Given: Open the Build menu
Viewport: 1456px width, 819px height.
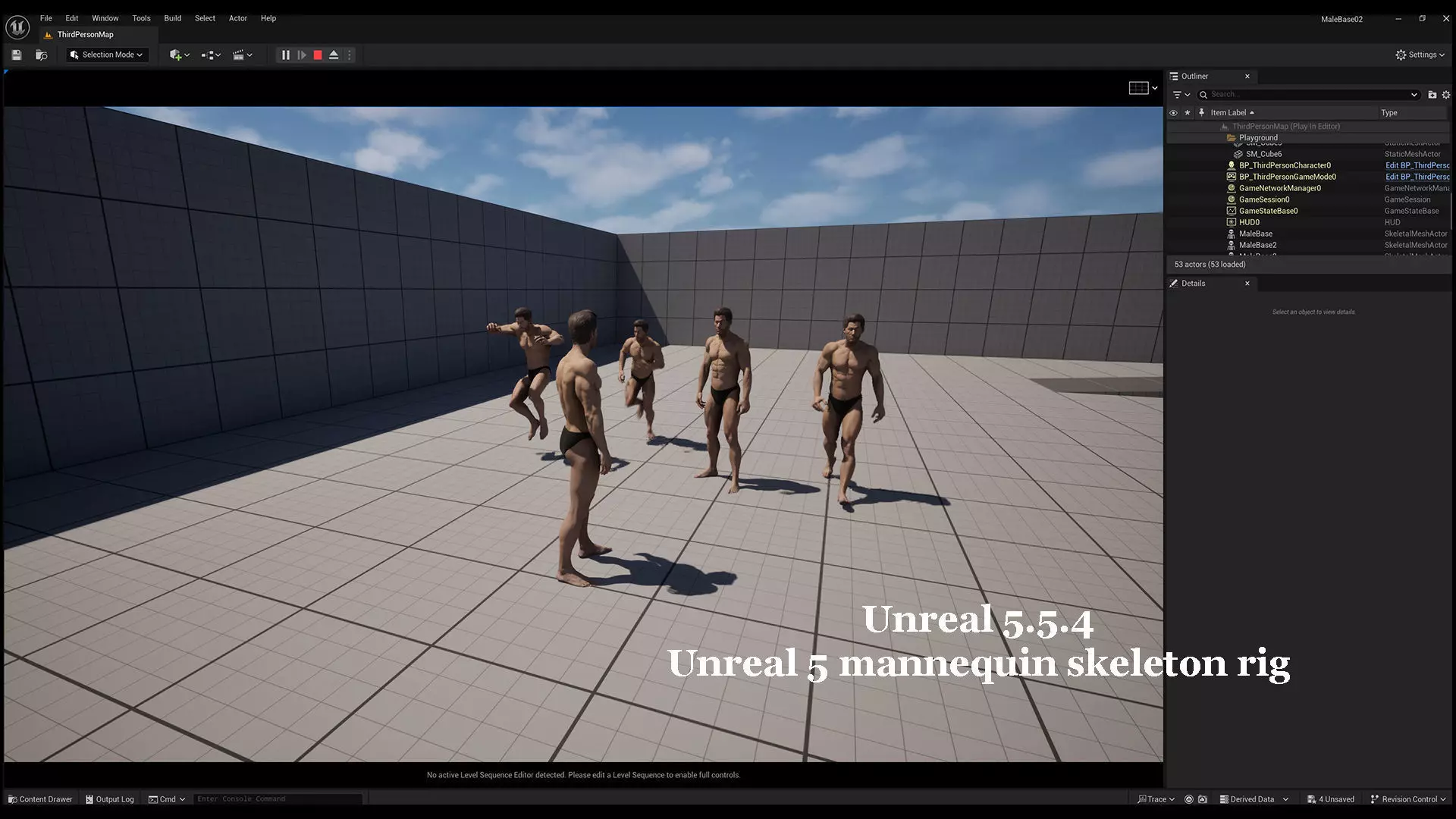Looking at the screenshot, I should pyautogui.click(x=173, y=18).
